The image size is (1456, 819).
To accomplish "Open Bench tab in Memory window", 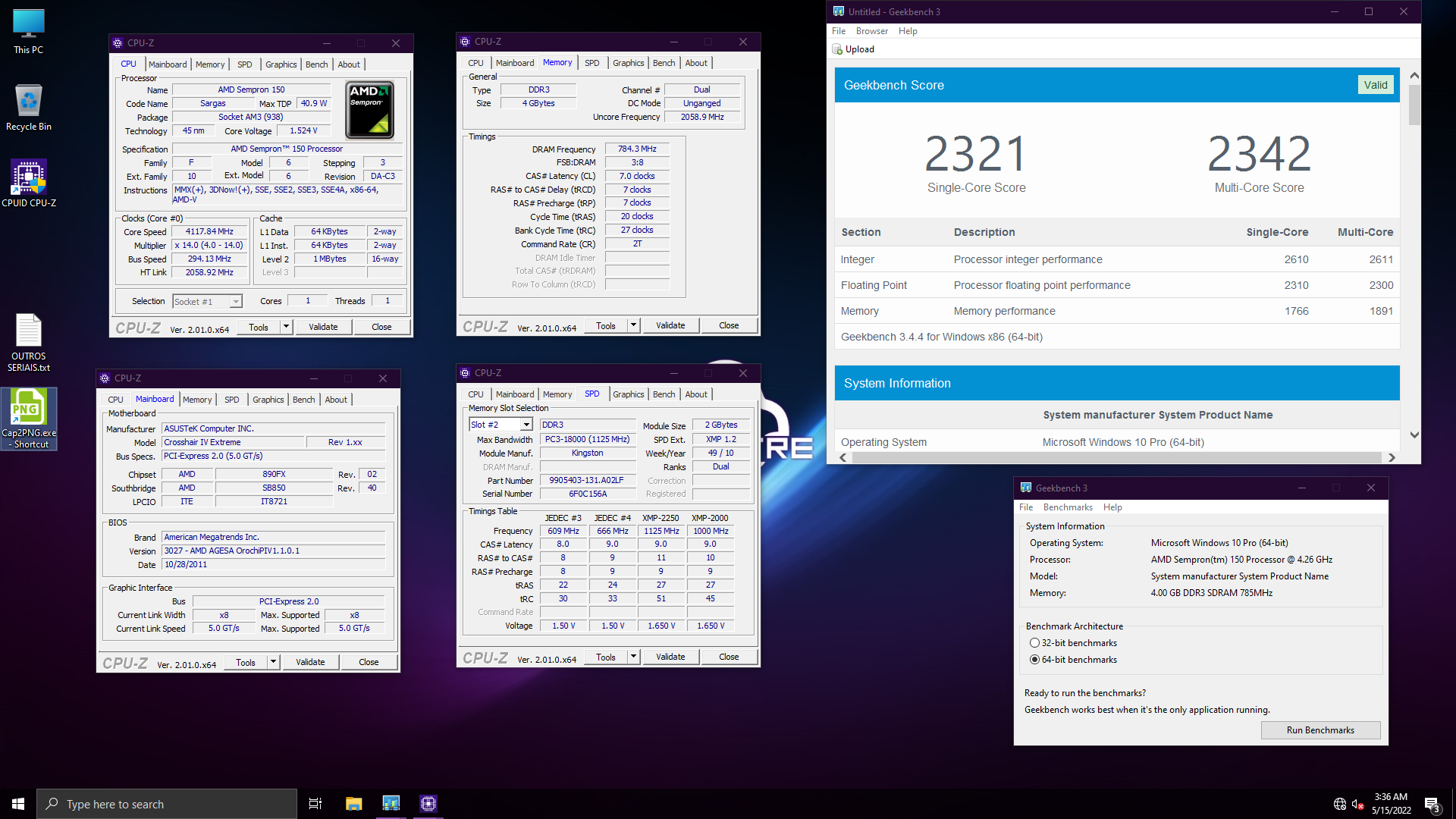I will click(x=664, y=63).
